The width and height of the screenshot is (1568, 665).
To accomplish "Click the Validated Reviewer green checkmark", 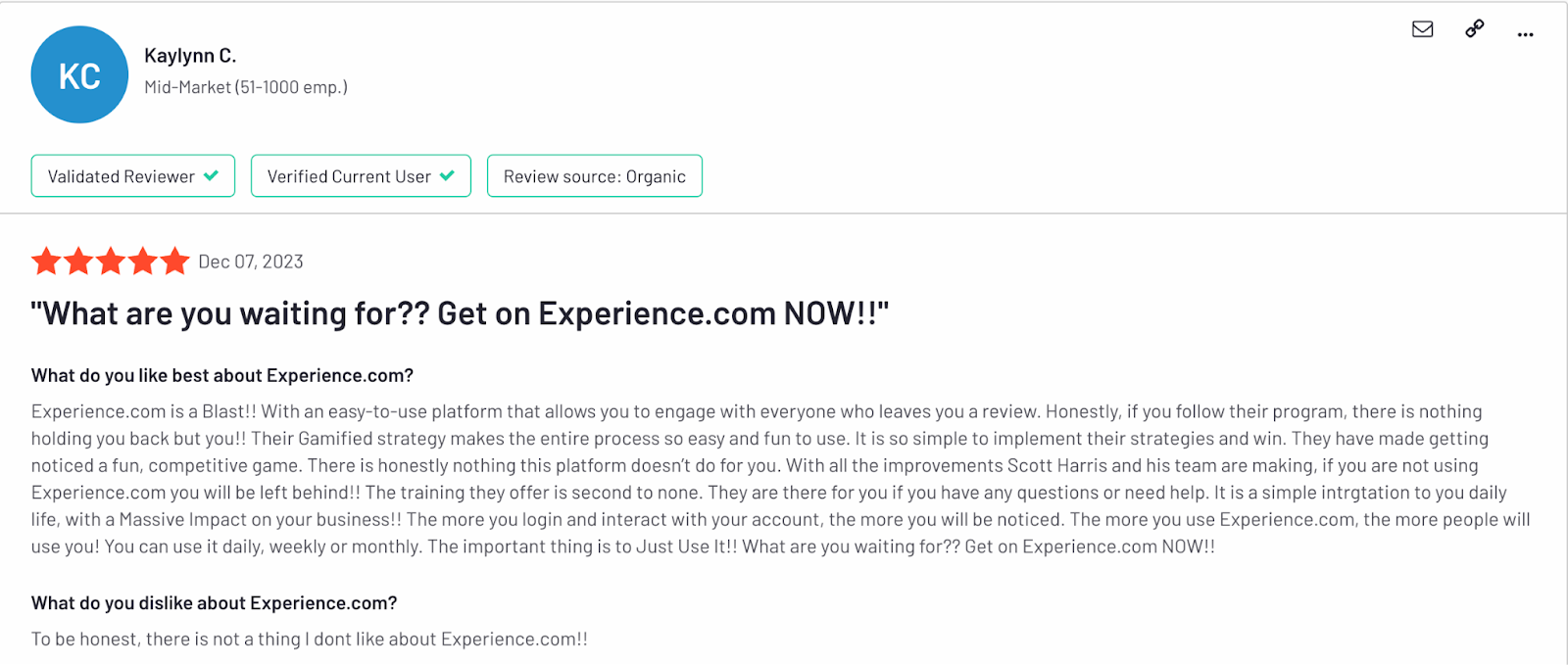I will tap(211, 175).
